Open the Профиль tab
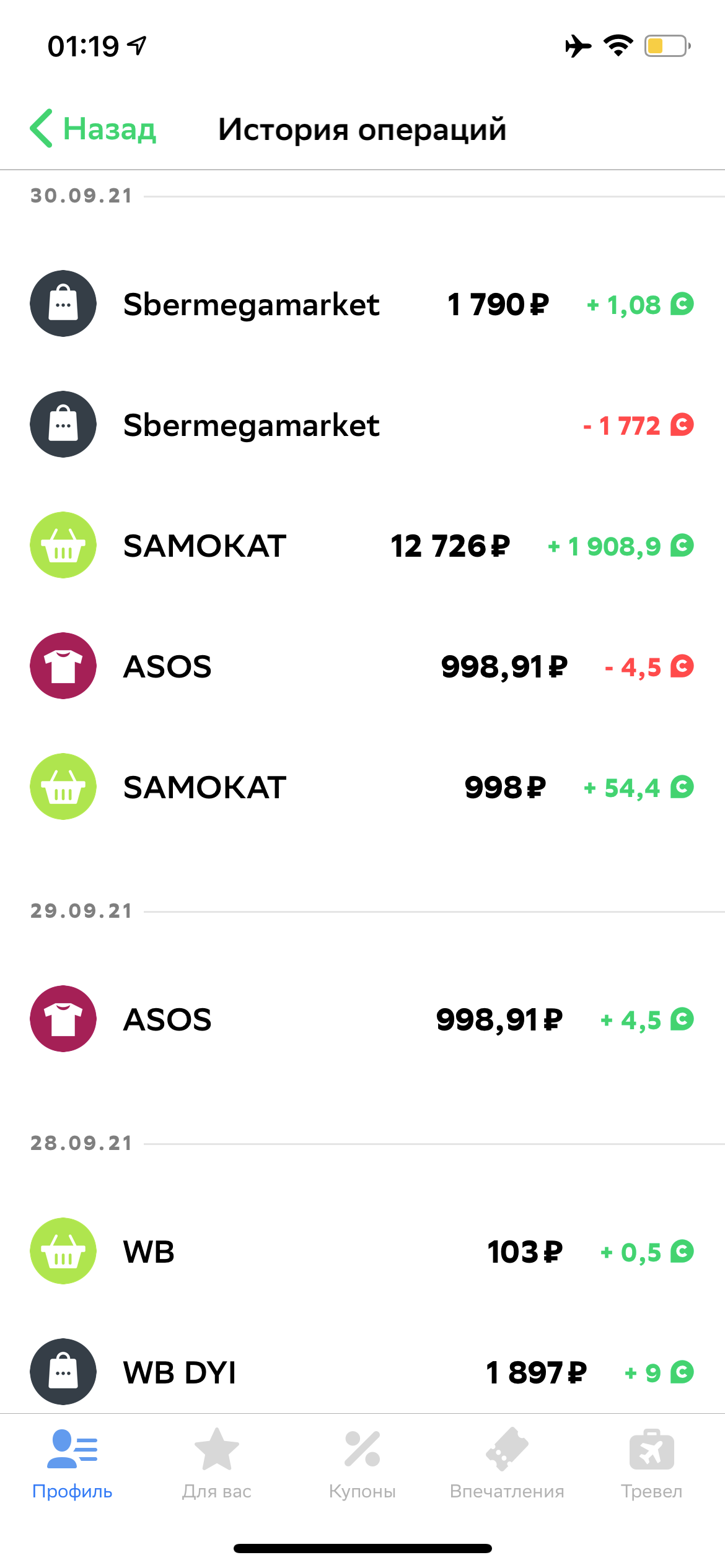725x1568 pixels. point(72,1465)
